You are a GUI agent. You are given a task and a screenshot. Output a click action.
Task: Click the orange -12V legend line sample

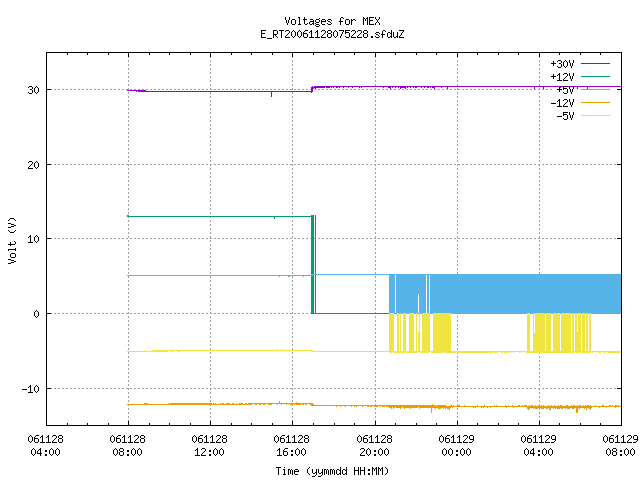click(x=595, y=102)
